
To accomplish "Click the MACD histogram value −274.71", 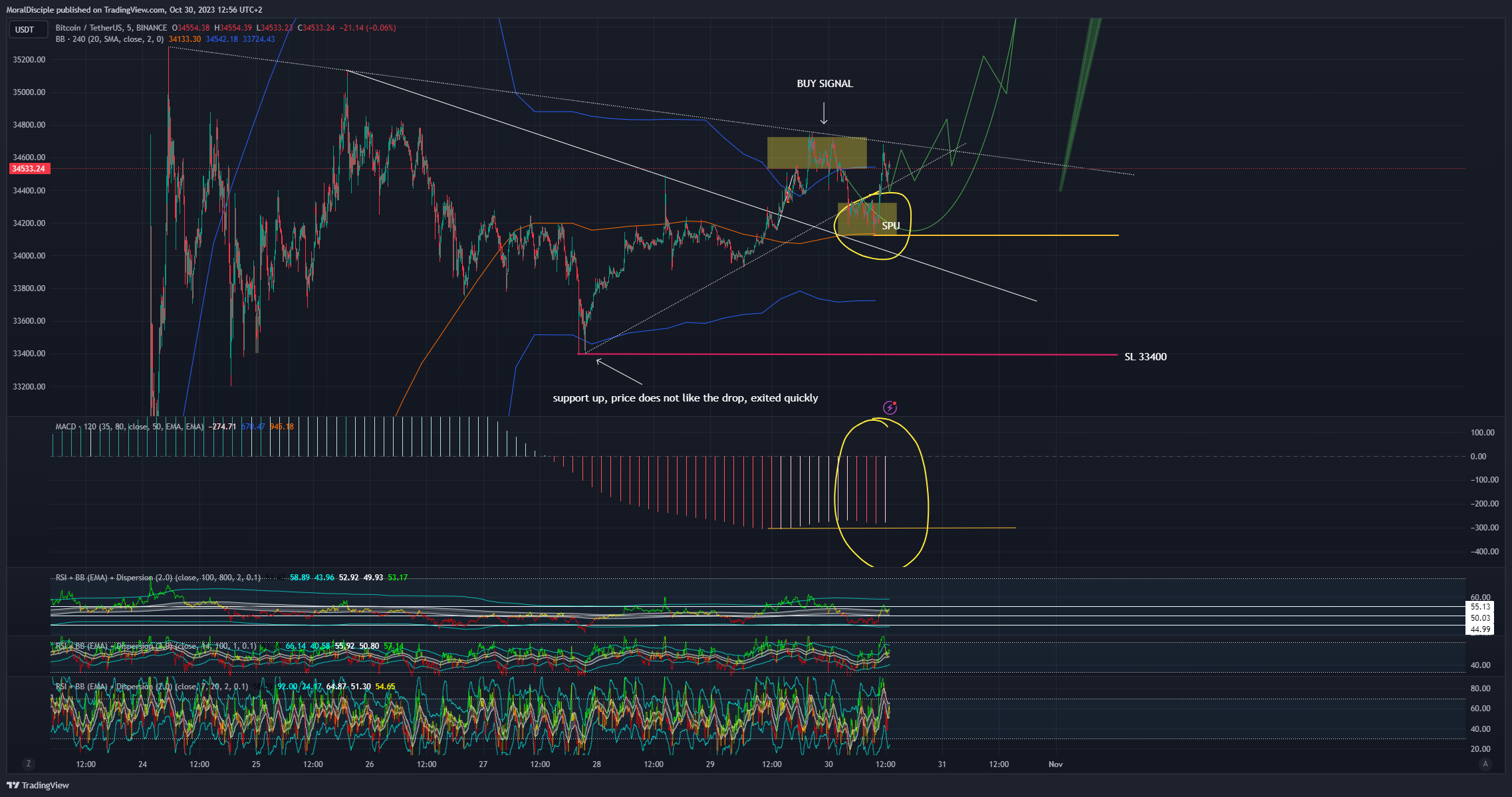I will click(222, 427).
